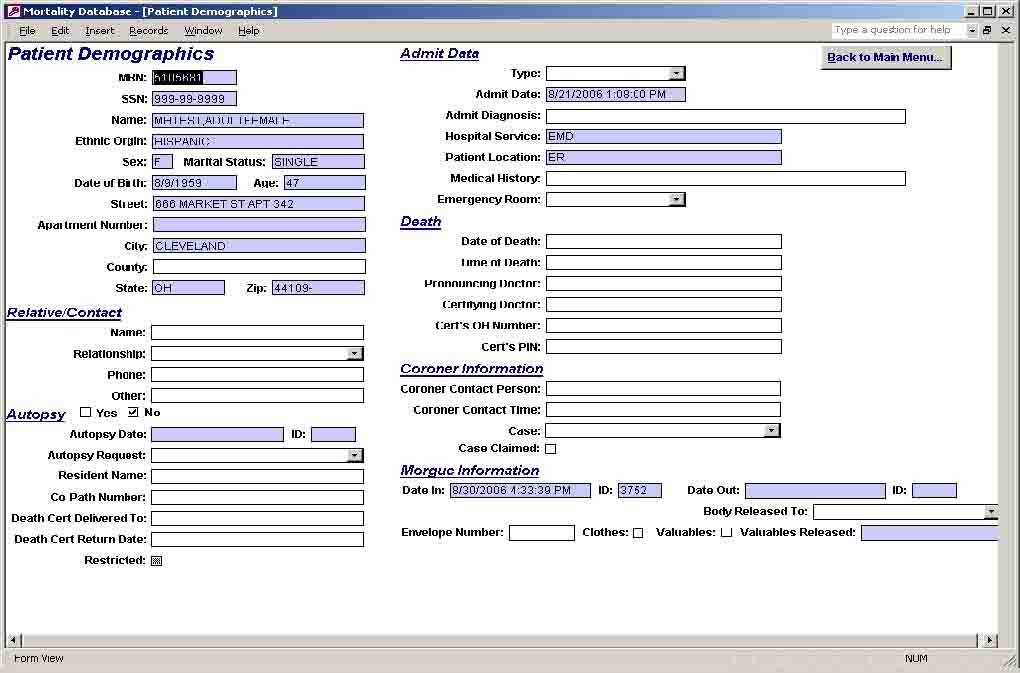The width and height of the screenshot is (1020, 673).
Task: Click the horizontal scrollbar track
Action: click(x=498, y=640)
